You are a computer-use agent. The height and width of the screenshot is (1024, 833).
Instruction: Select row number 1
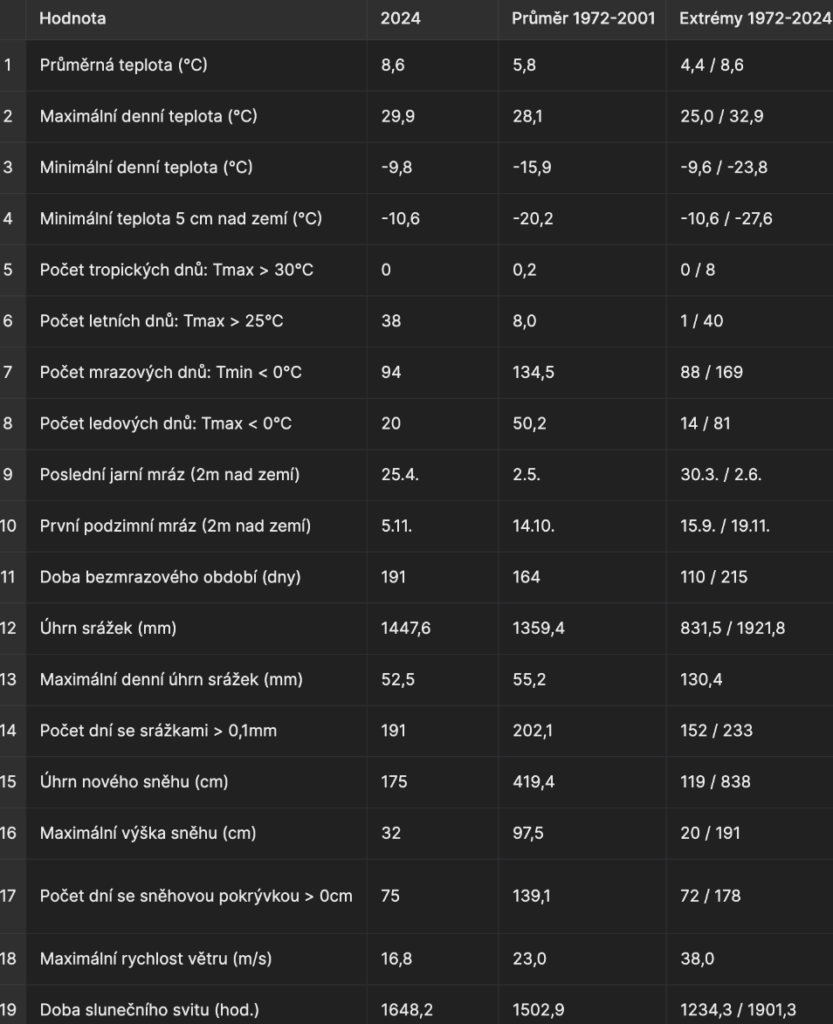[8, 65]
